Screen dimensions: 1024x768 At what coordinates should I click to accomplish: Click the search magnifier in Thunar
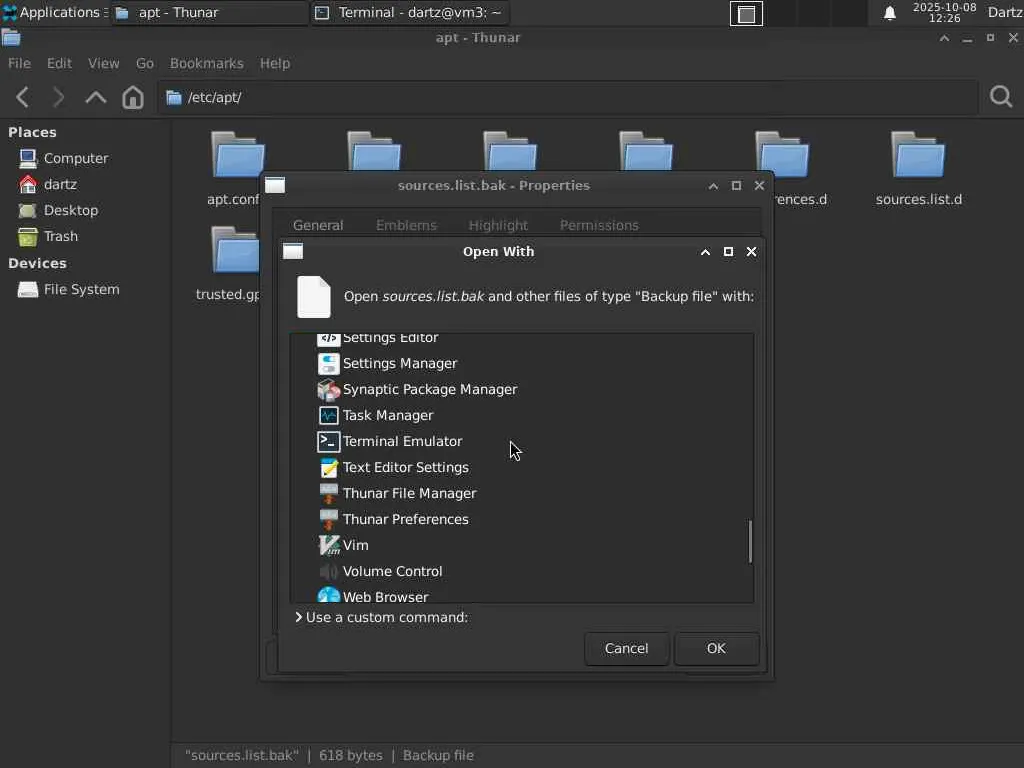pyautogui.click(x=1000, y=97)
